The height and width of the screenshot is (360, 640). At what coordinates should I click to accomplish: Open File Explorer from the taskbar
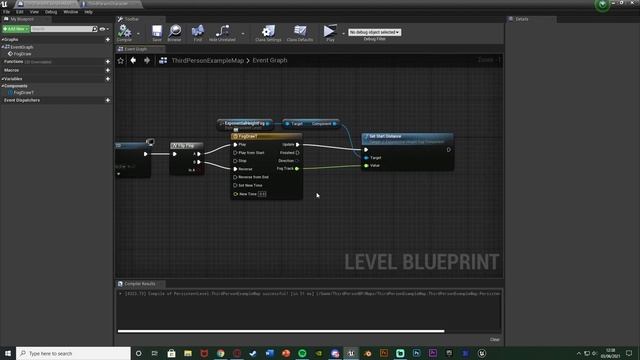pyautogui.click(x=188, y=353)
